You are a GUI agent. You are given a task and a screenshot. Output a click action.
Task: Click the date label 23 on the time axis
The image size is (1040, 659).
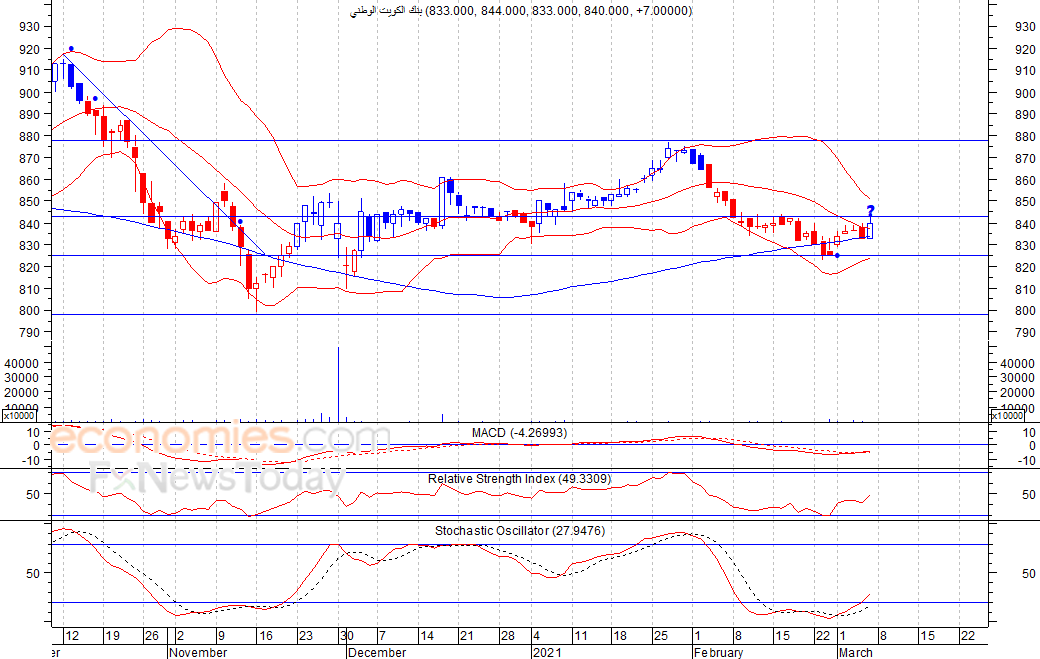pos(305,636)
